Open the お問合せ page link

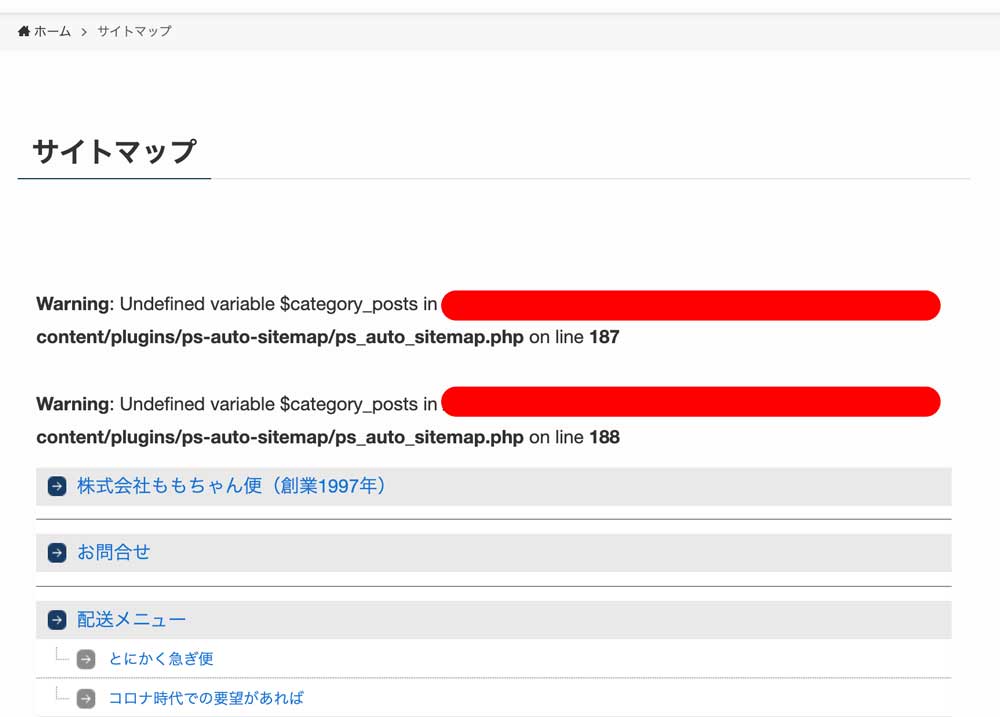[x=114, y=552]
